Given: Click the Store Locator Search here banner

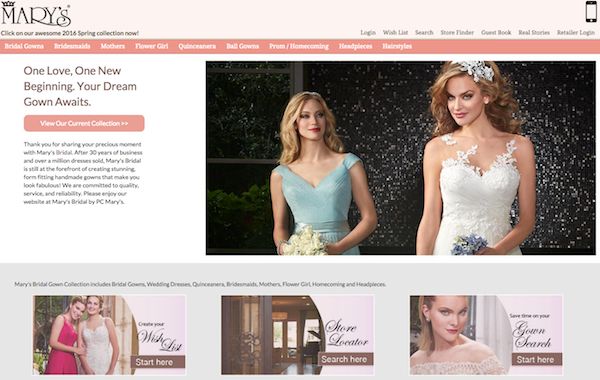Looking at the screenshot, I should pos(298,335).
